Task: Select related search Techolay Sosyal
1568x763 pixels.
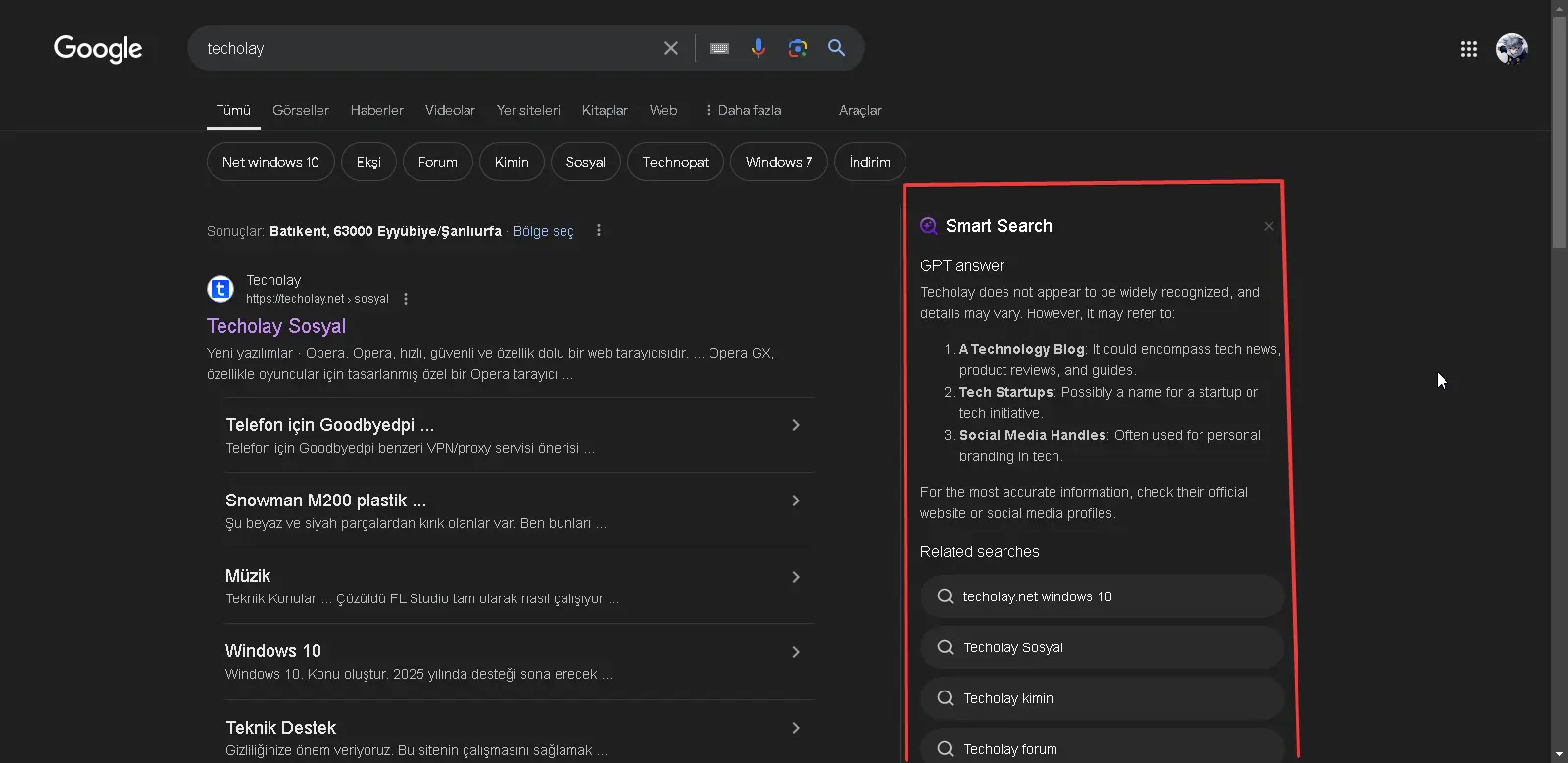Action: pos(1102,647)
